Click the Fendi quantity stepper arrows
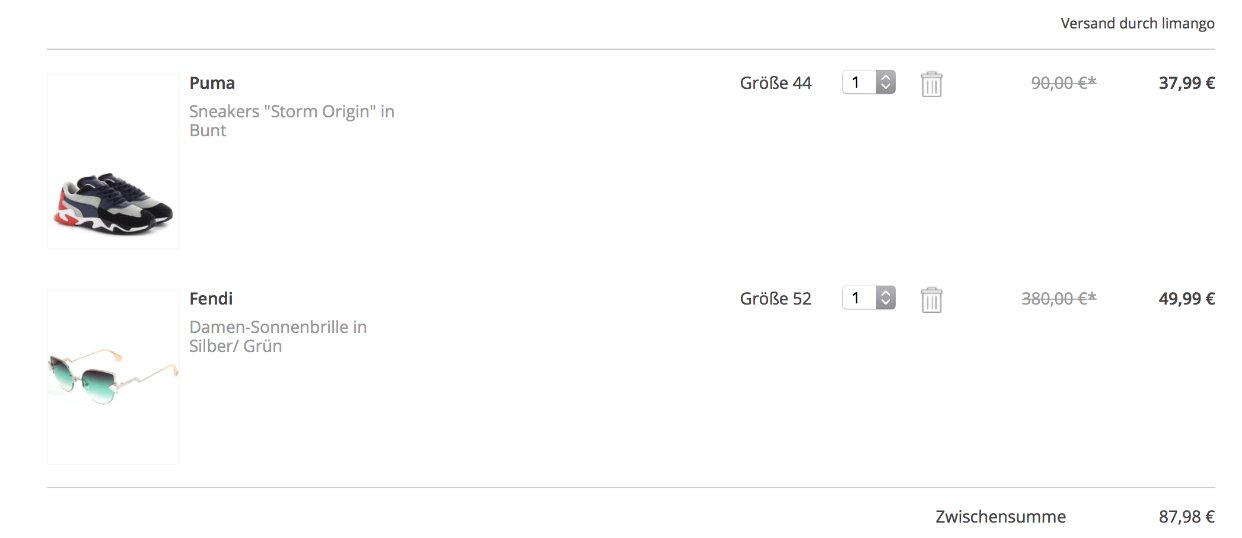This screenshot has height=538, width=1242. [885, 298]
